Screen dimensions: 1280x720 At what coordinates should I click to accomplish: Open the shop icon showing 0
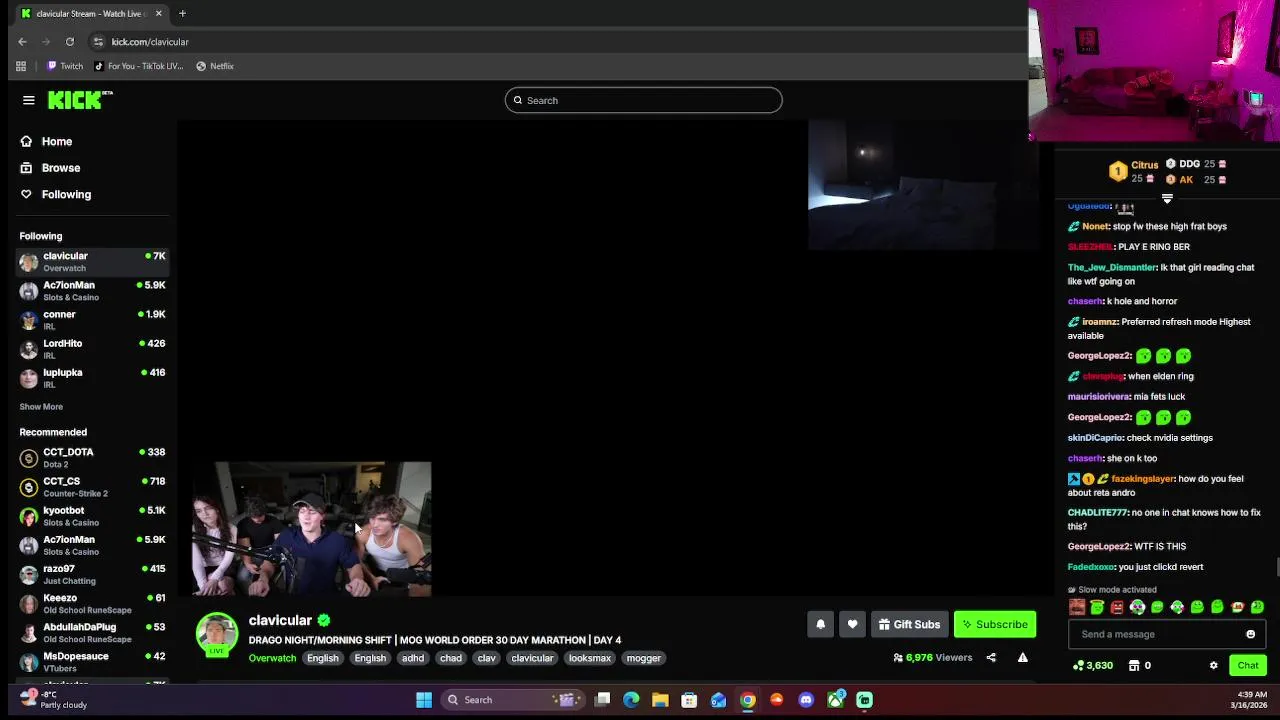tap(1139, 666)
